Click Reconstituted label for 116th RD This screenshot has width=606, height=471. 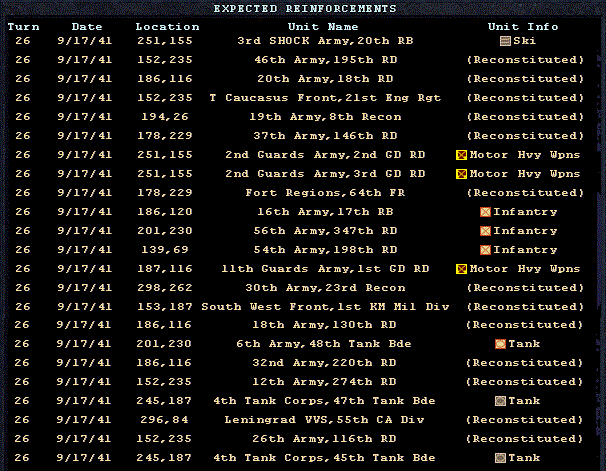525,439
